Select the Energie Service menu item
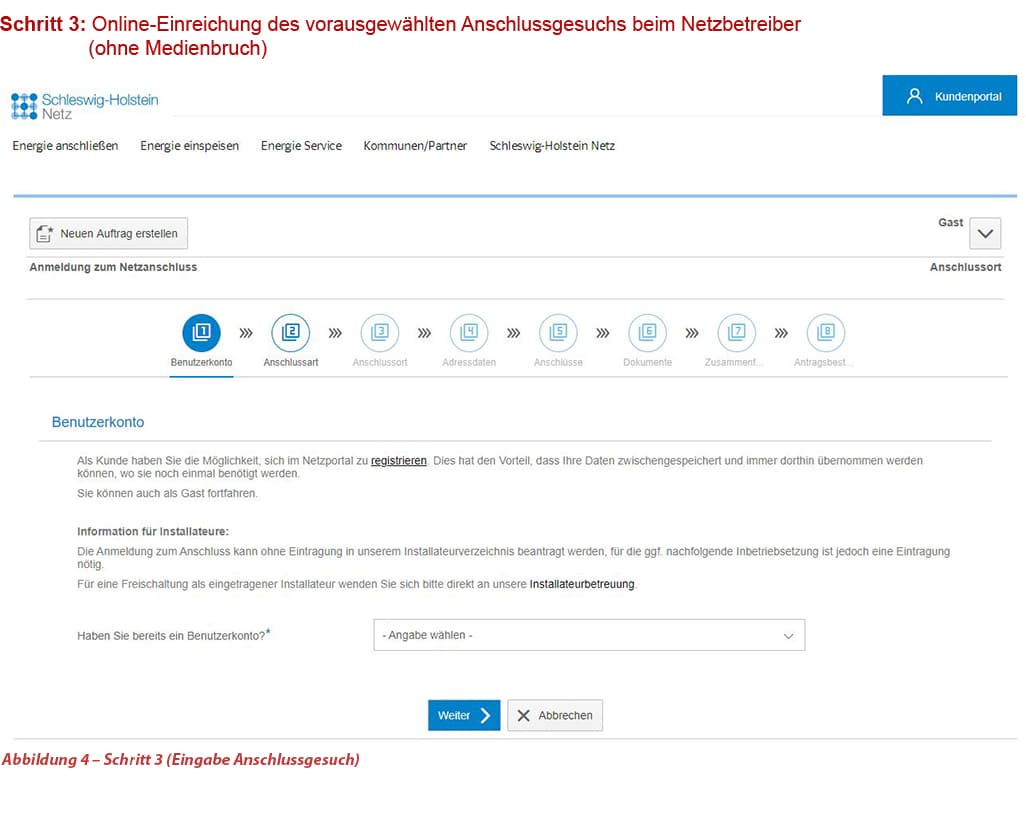The height and width of the screenshot is (840, 1026). pyautogui.click(x=301, y=146)
